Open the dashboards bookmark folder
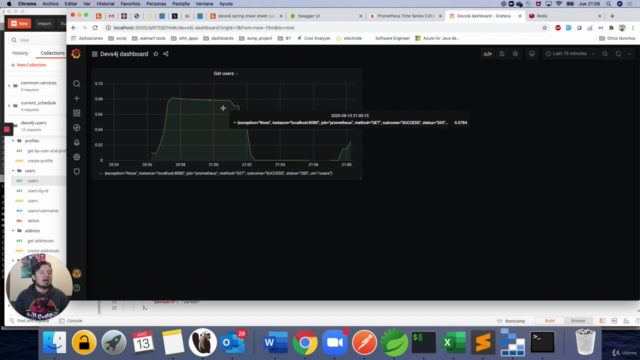Screen dimensions: 640x360 tap(218, 38)
